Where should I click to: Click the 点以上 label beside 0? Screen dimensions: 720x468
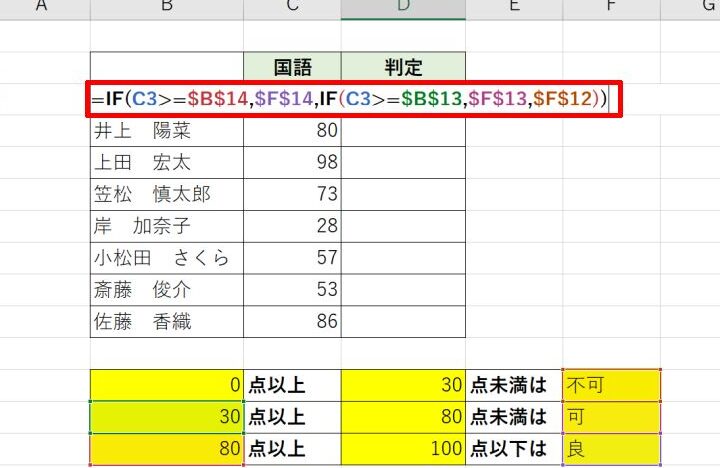click(x=292, y=385)
